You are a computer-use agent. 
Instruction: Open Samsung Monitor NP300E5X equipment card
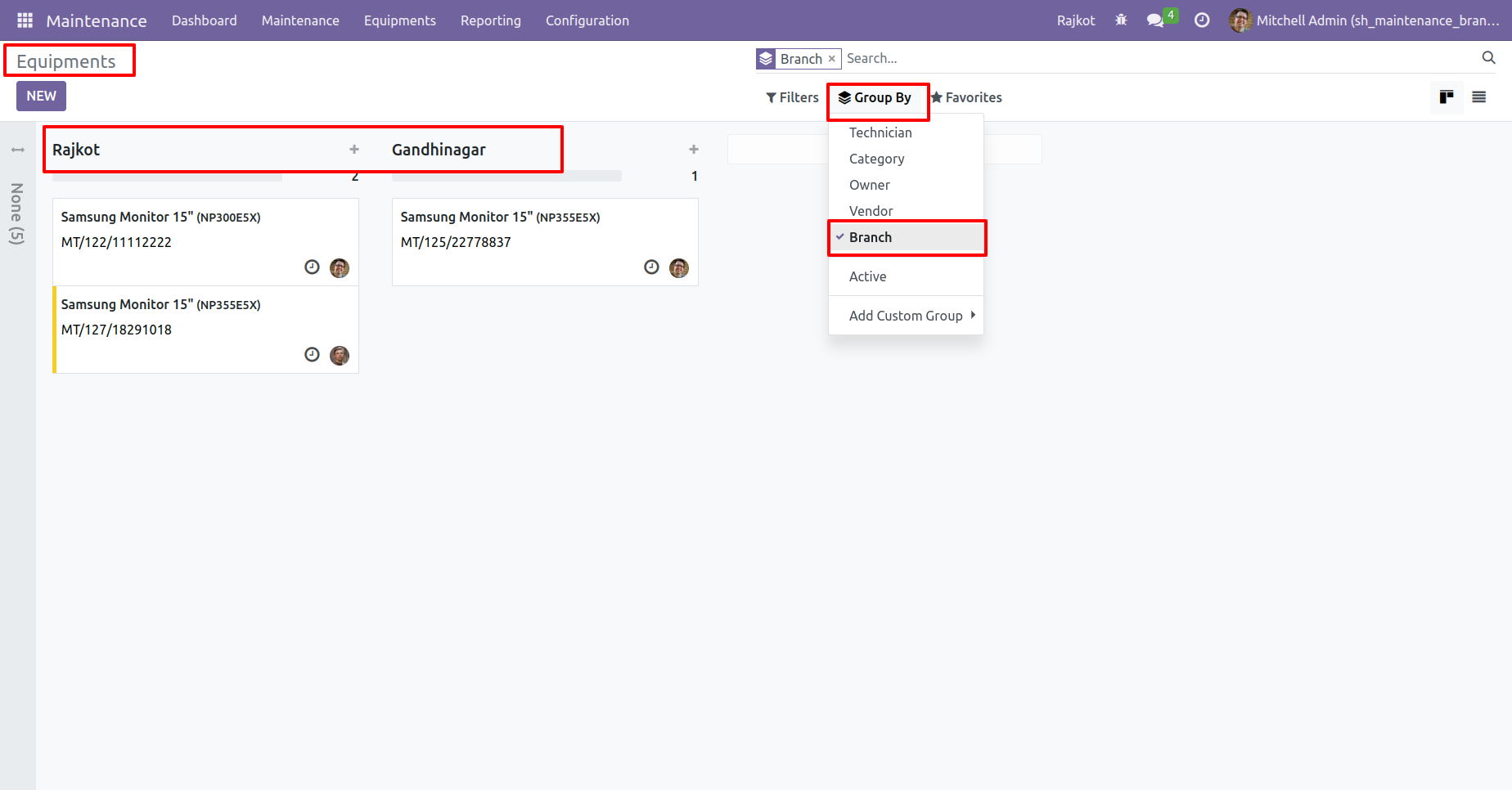[x=205, y=242]
